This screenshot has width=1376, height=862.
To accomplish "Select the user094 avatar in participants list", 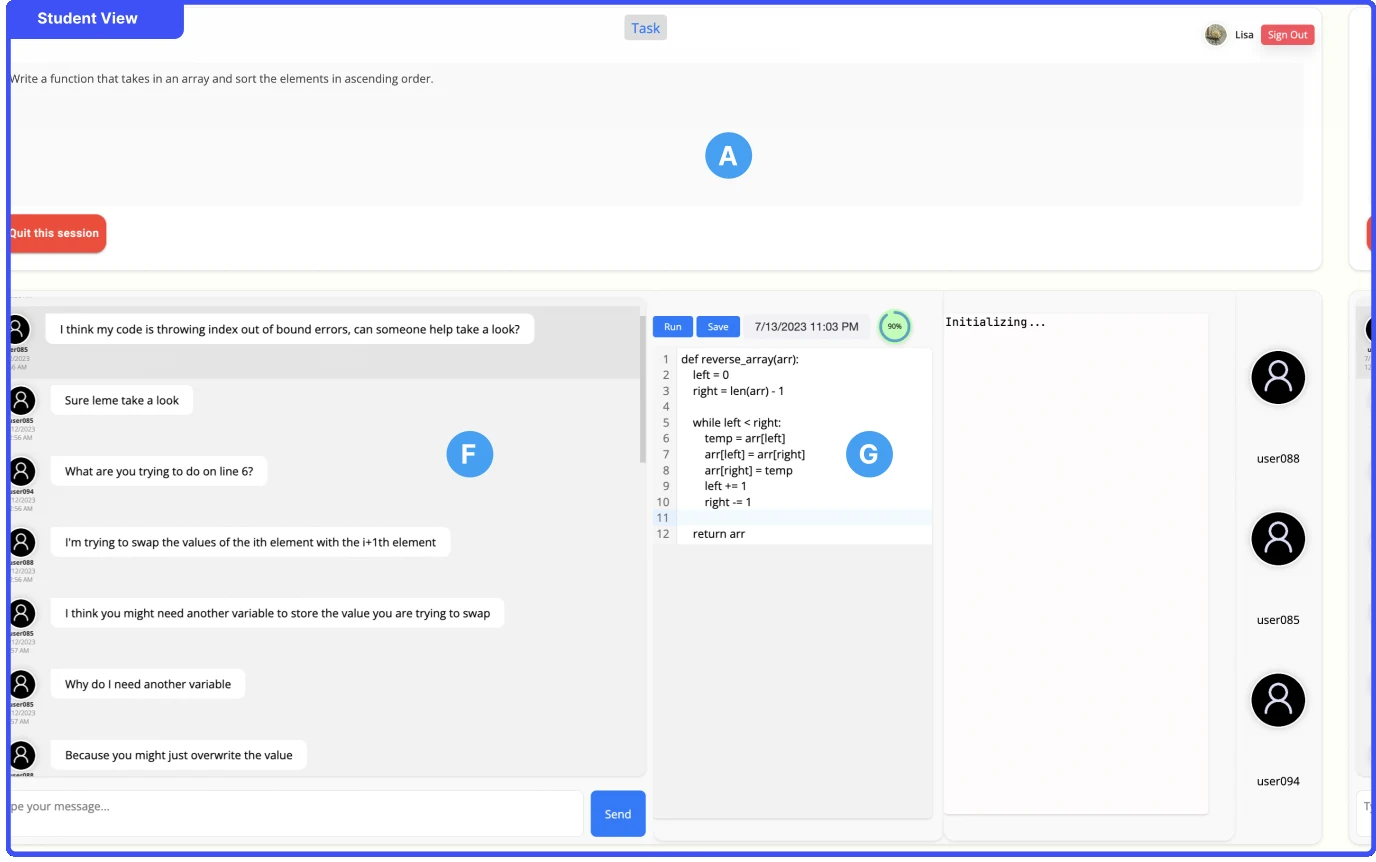I will [x=1278, y=700].
